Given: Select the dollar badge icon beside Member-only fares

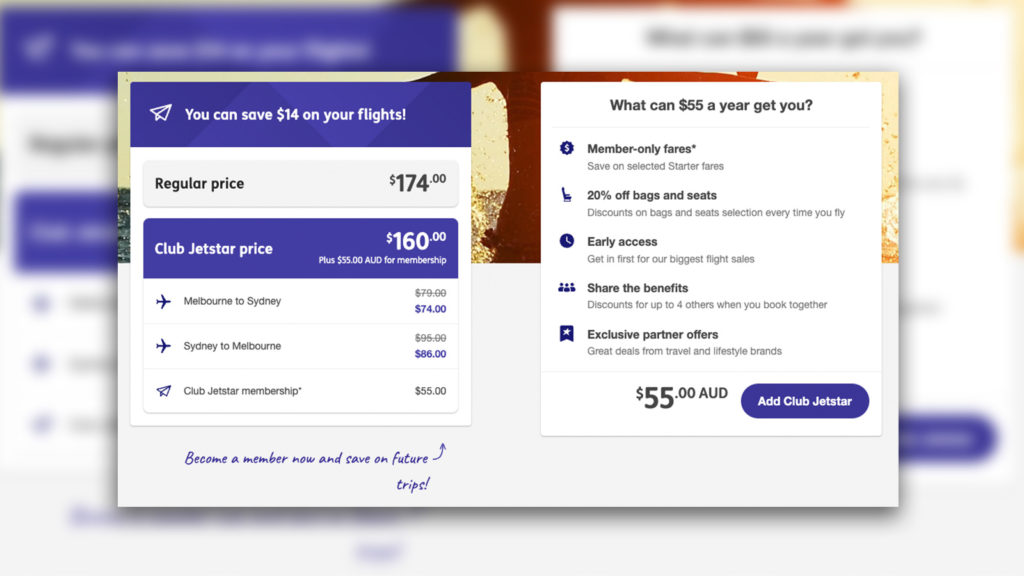Looking at the screenshot, I should coord(566,148).
